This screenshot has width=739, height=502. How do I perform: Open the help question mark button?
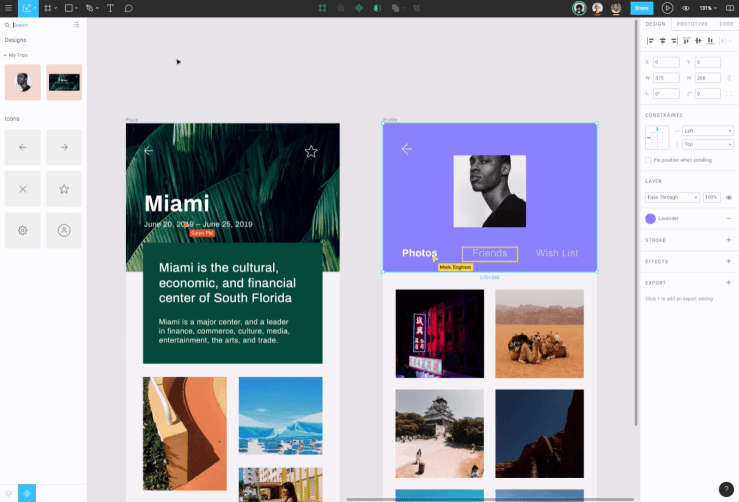(x=725, y=489)
